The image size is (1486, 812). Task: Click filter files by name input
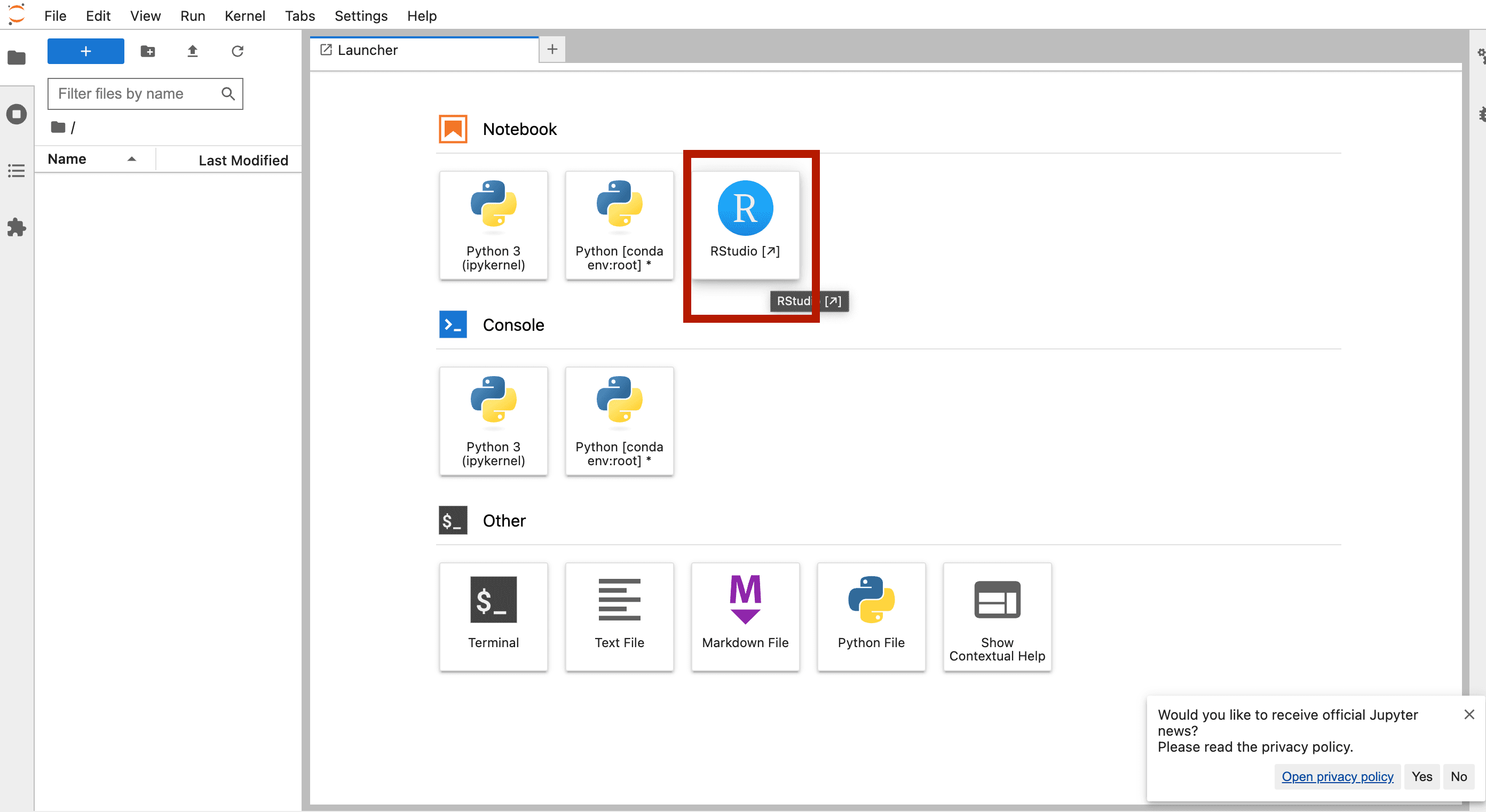(x=145, y=92)
